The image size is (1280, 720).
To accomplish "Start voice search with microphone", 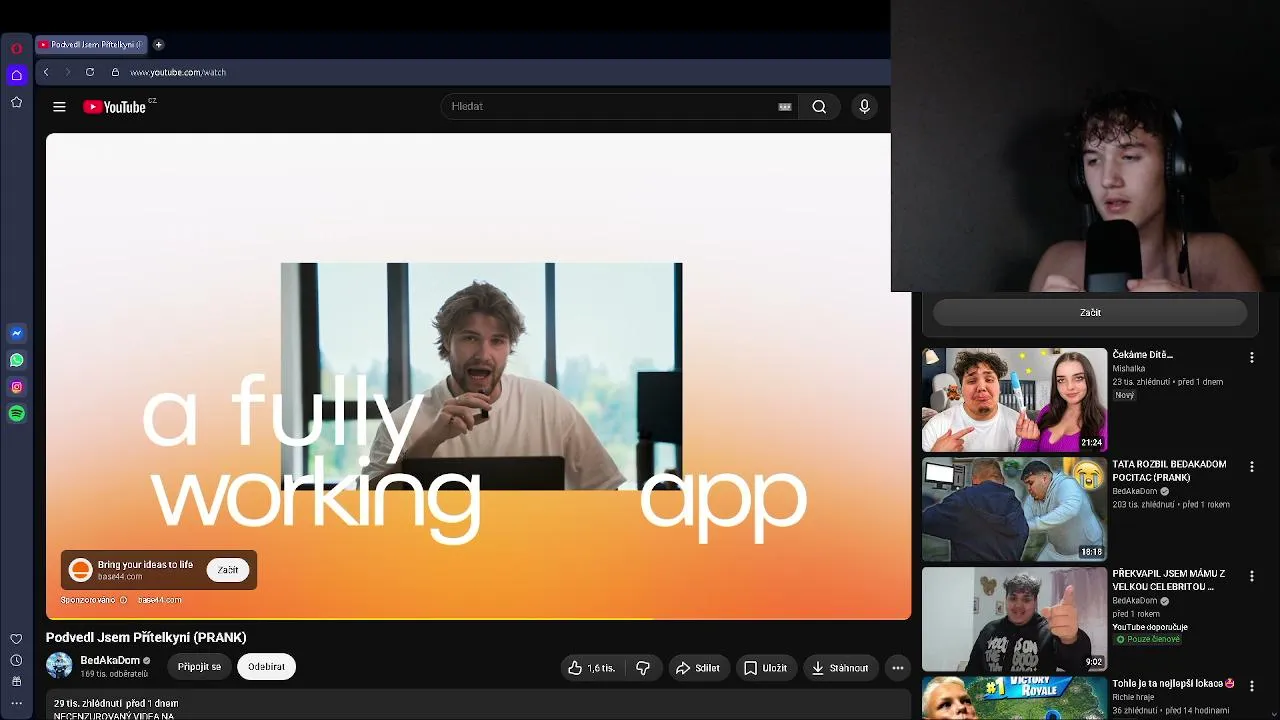I will coord(865,107).
